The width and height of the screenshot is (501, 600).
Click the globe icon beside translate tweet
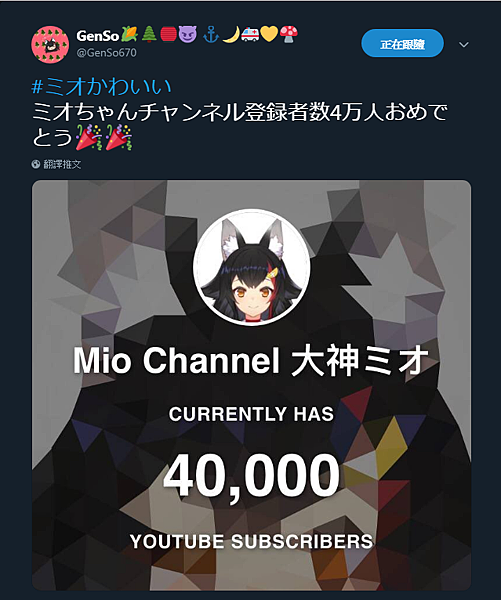[36, 165]
